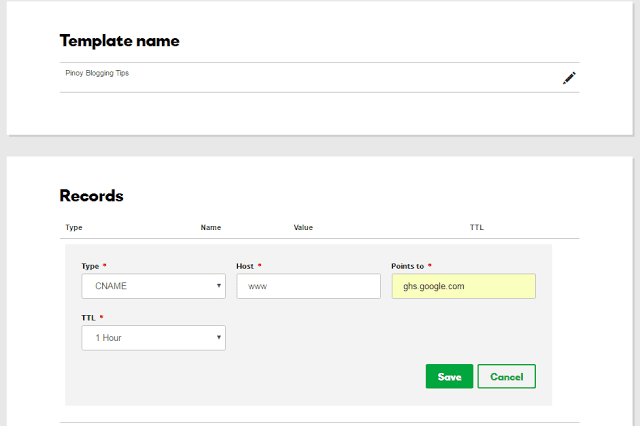Click the Points to label
Viewport: 640px width, 426px height.
(411, 266)
